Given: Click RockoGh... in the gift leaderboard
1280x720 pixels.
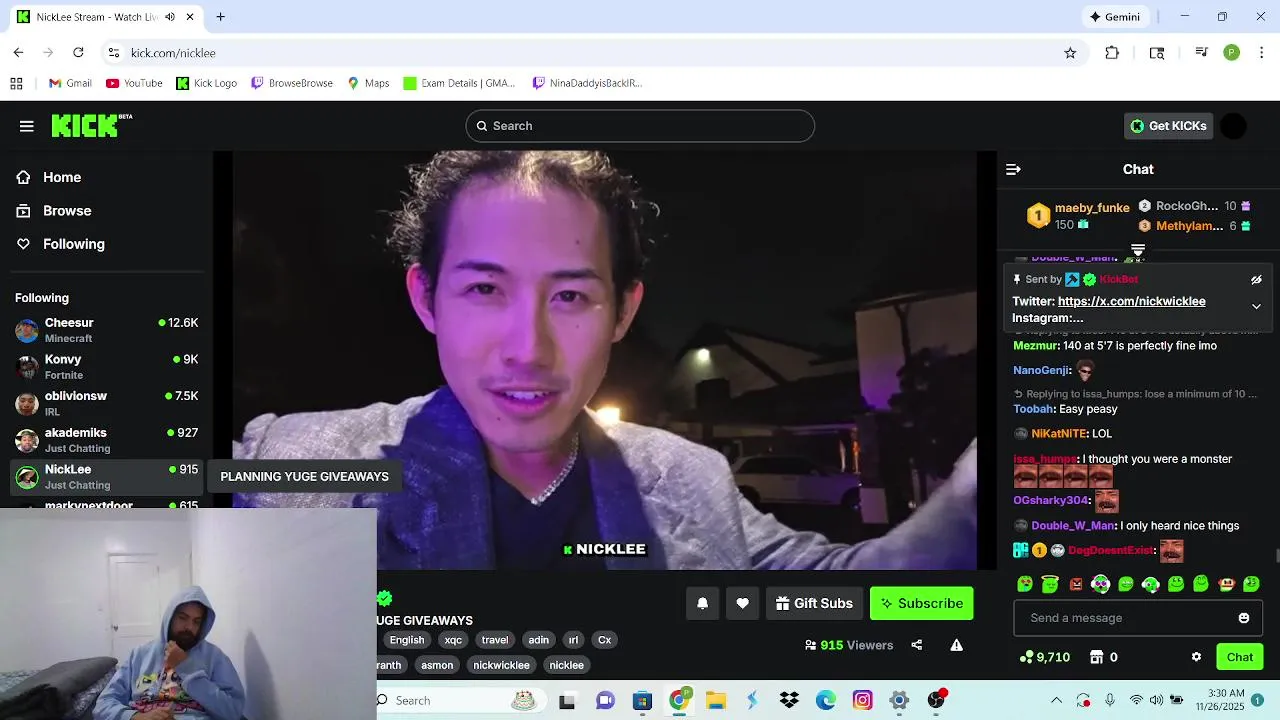Looking at the screenshot, I should click(x=1186, y=206).
